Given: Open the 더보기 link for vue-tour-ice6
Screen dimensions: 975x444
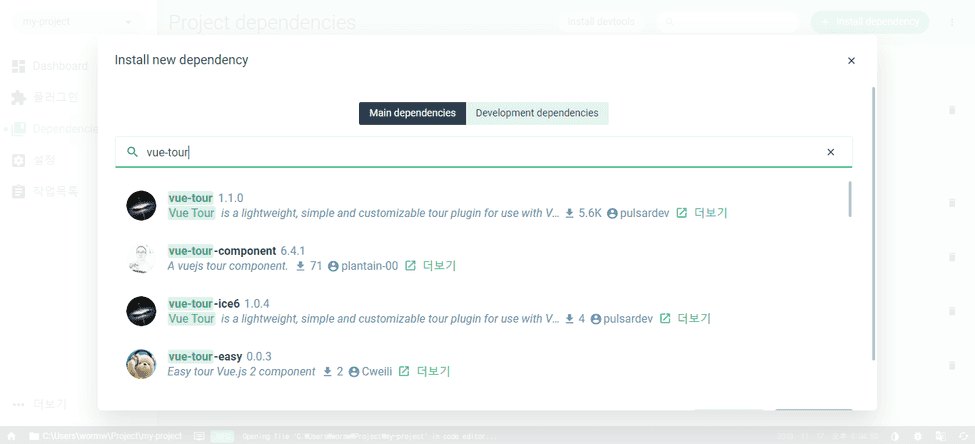Looking at the screenshot, I should click(x=694, y=319).
